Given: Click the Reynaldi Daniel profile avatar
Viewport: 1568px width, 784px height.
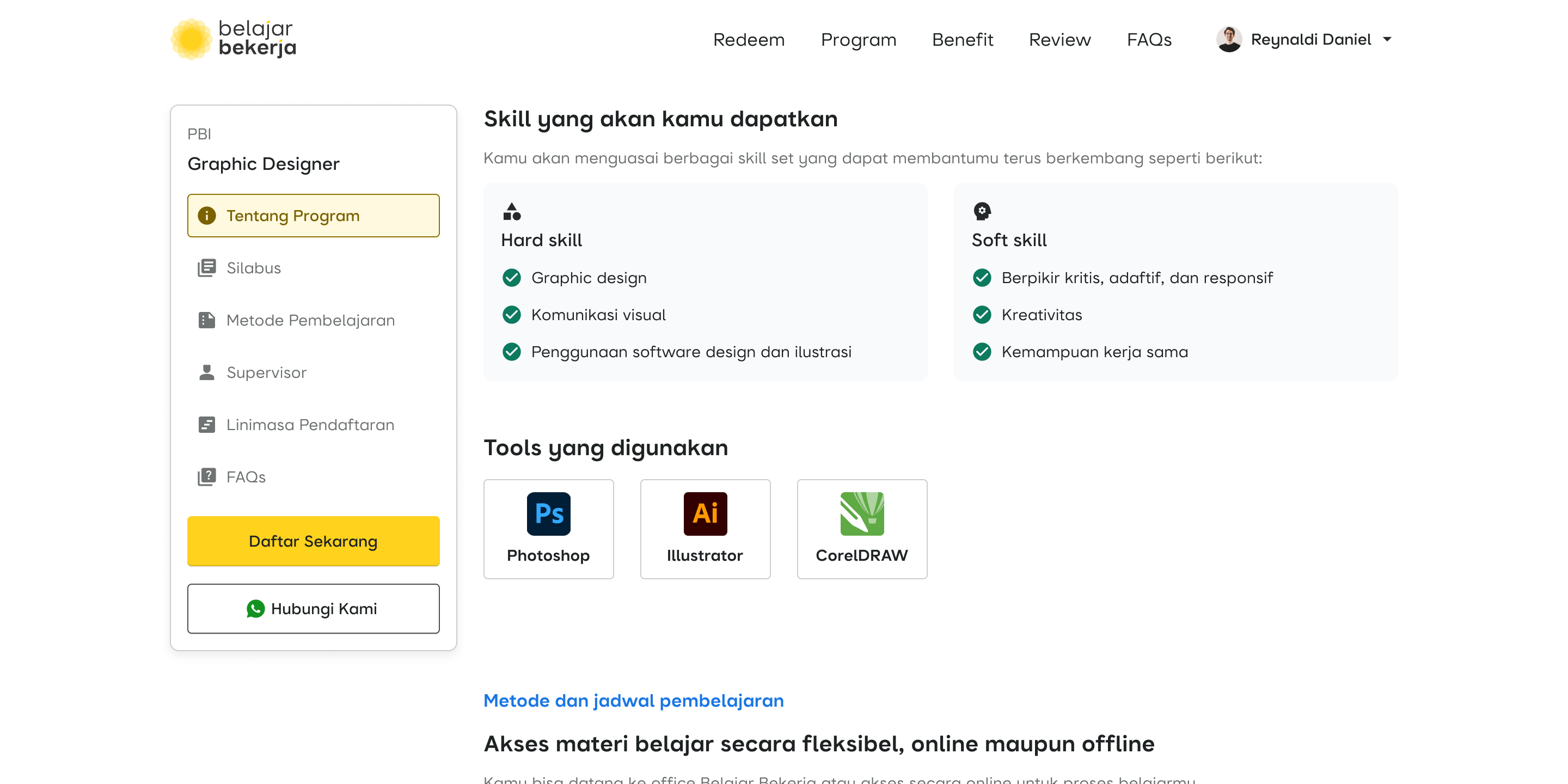Looking at the screenshot, I should 1228,40.
